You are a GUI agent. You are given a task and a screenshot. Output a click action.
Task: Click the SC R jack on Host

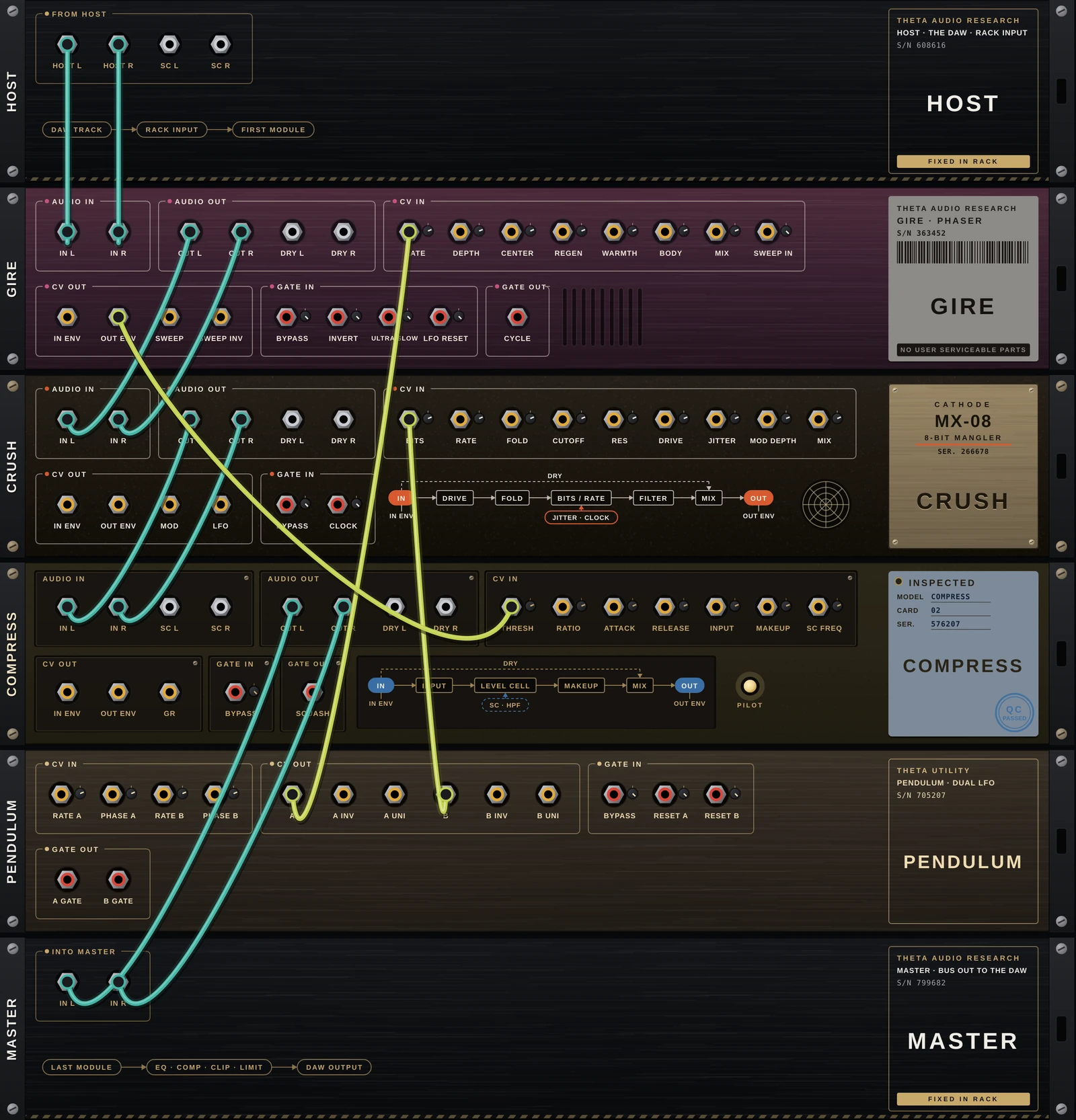coord(221,44)
